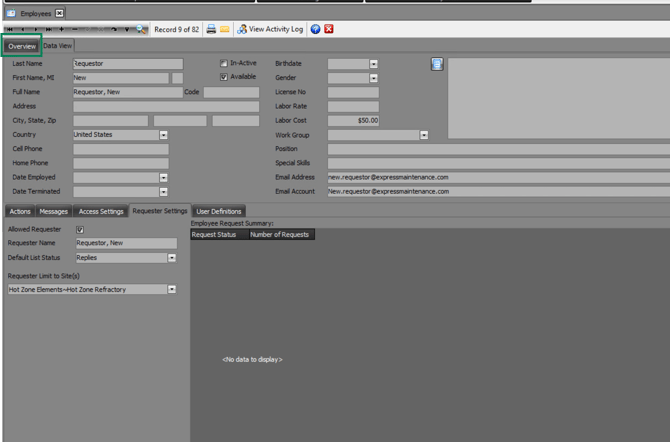Screen dimensions: 670x442
Task: Click View Activity Log button
Action: pos(270,29)
